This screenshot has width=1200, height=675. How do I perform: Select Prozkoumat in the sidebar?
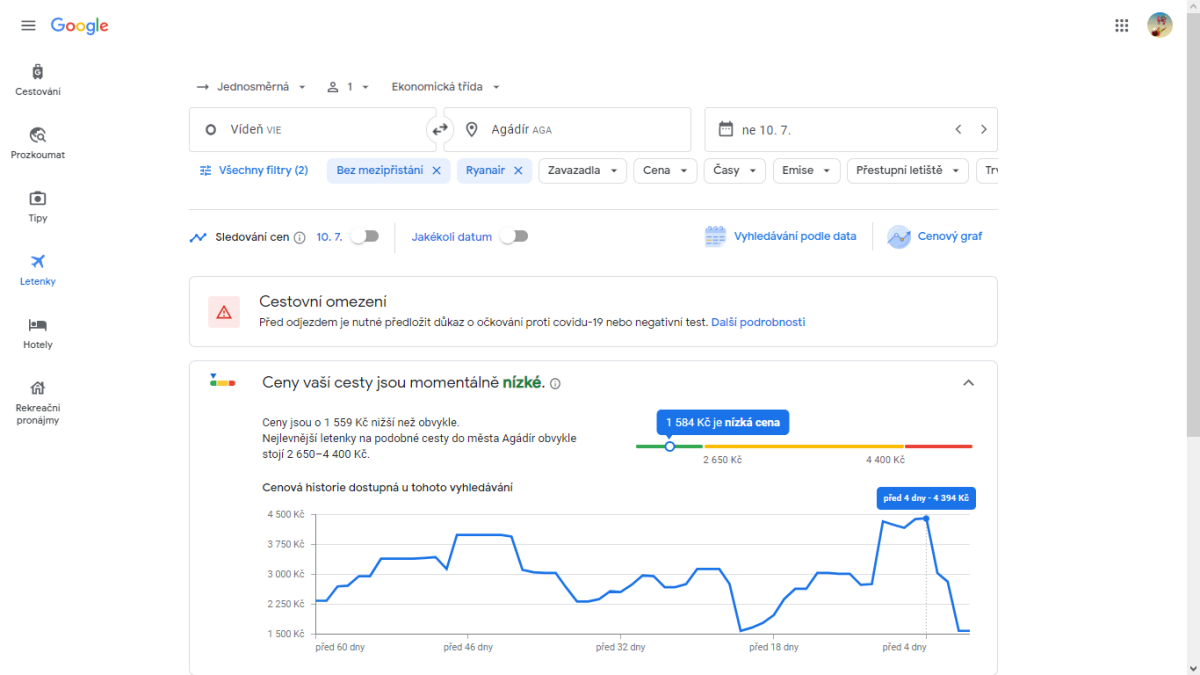[38, 143]
